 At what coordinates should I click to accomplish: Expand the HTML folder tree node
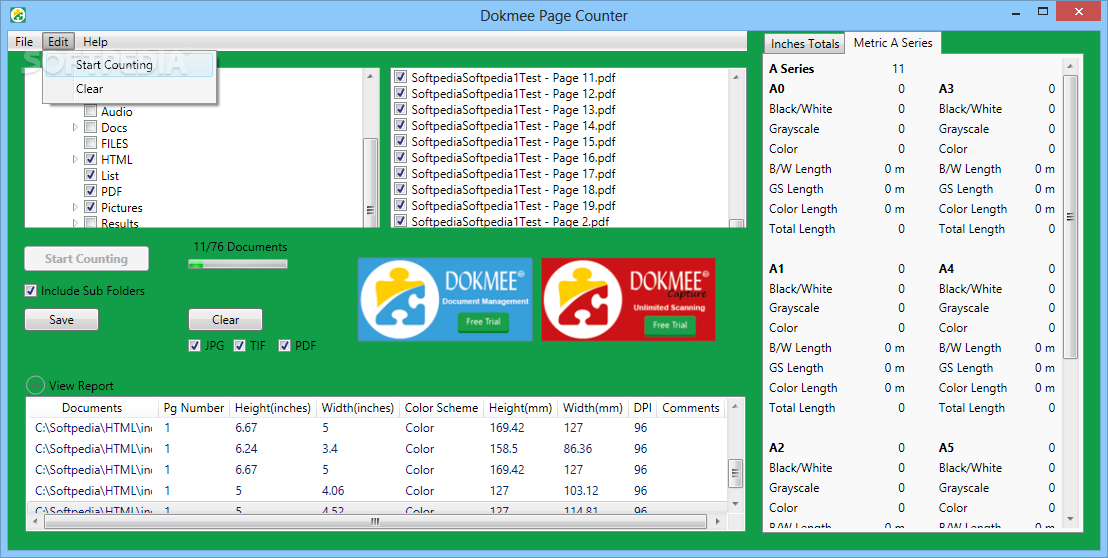pyautogui.click(x=76, y=160)
